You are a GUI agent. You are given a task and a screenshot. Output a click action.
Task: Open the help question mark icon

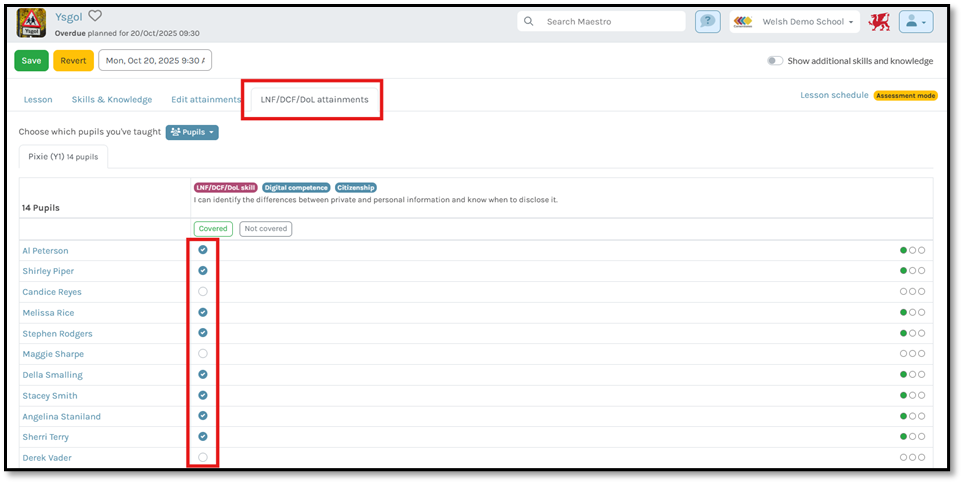click(x=707, y=22)
